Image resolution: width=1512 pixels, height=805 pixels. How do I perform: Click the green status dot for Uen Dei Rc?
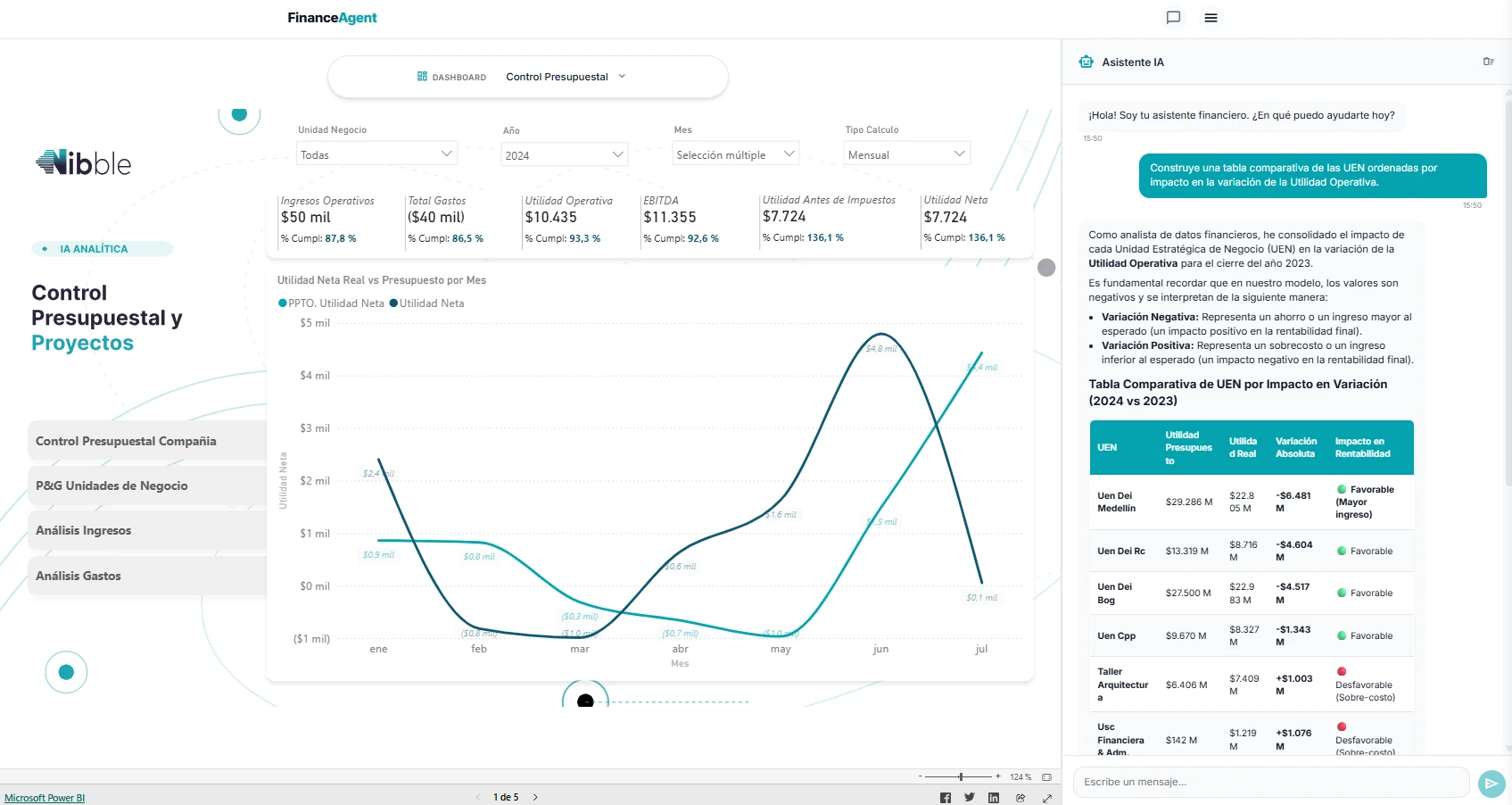(1342, 551)
